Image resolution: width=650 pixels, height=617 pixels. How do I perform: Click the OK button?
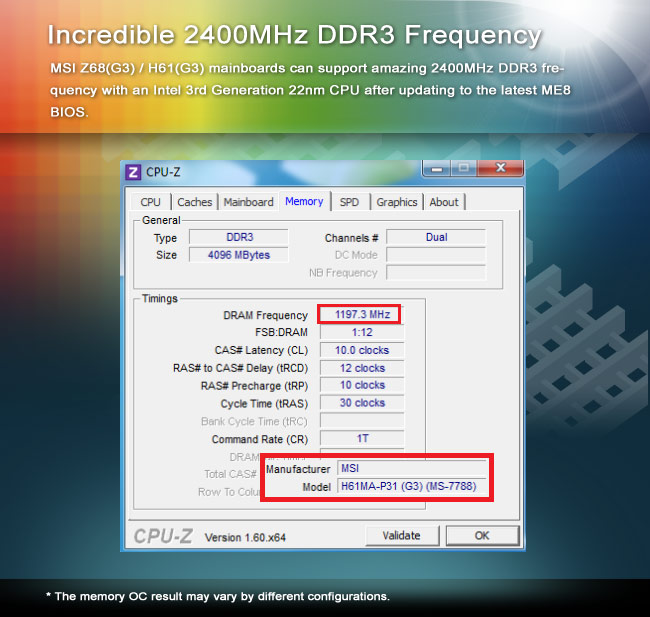pos(482,536)
